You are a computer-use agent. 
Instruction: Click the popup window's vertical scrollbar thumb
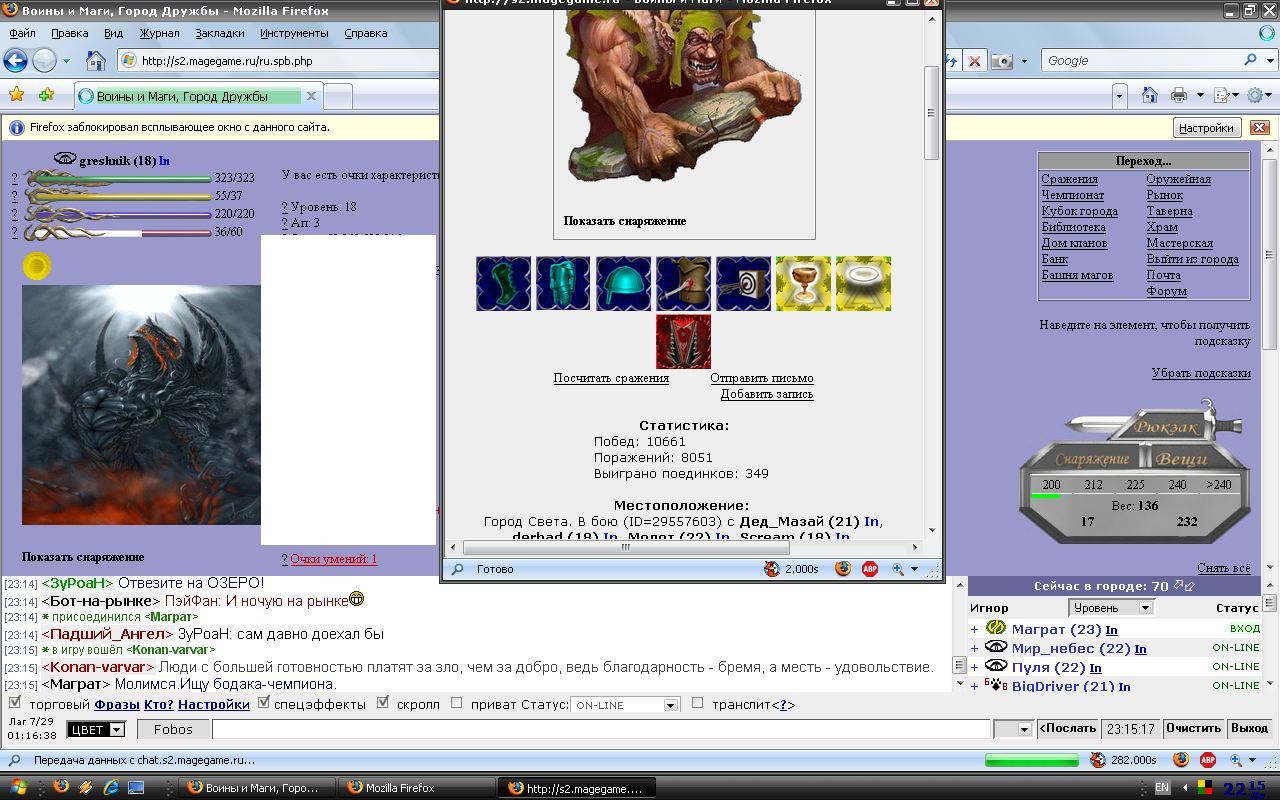[931, 112]
